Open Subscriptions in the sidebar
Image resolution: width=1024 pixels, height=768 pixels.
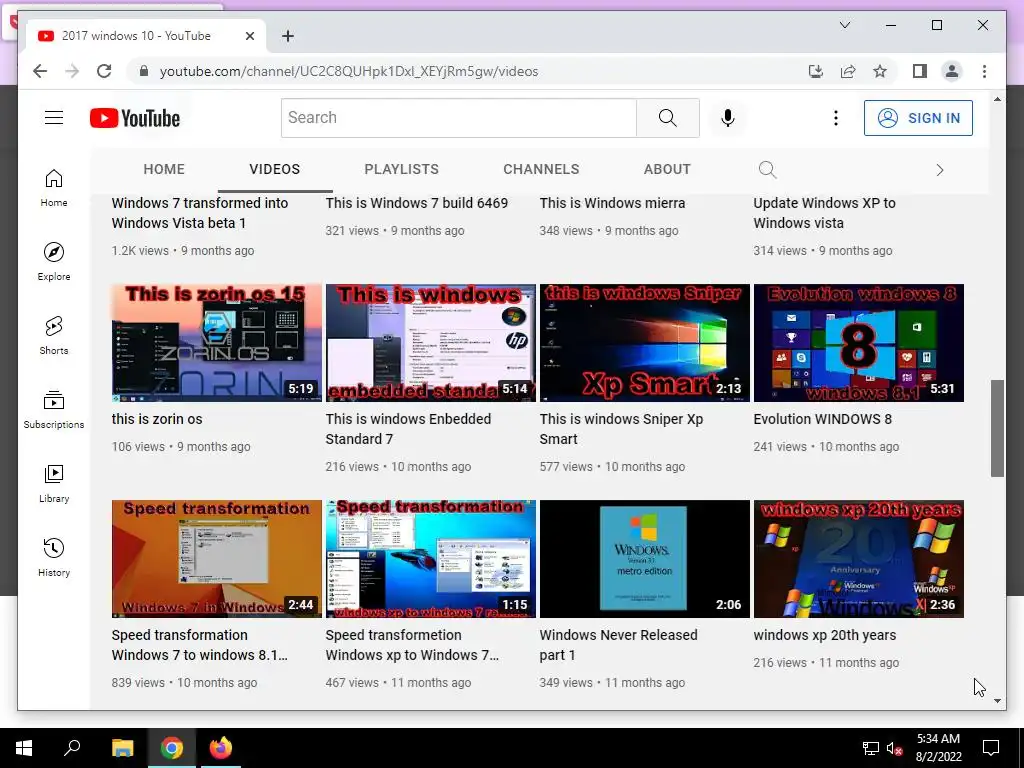tap(54, 409)
